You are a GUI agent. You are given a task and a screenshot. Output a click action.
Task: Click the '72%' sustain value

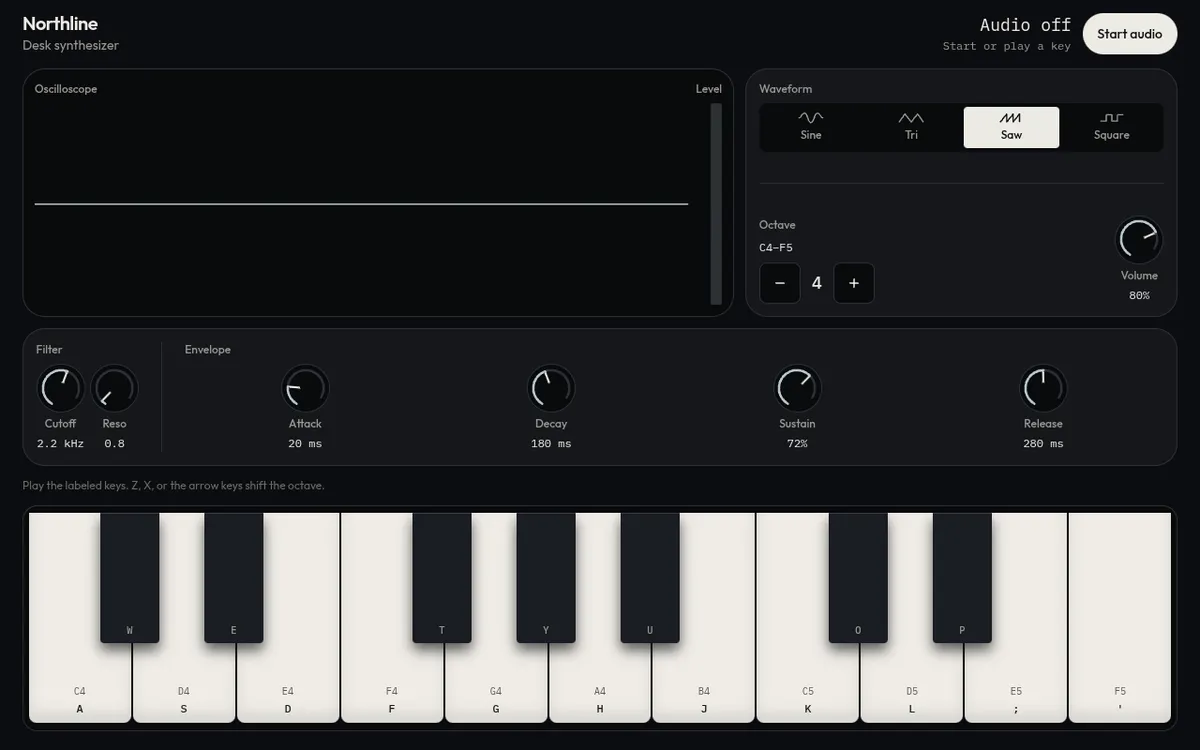click(x=797, y=443)
